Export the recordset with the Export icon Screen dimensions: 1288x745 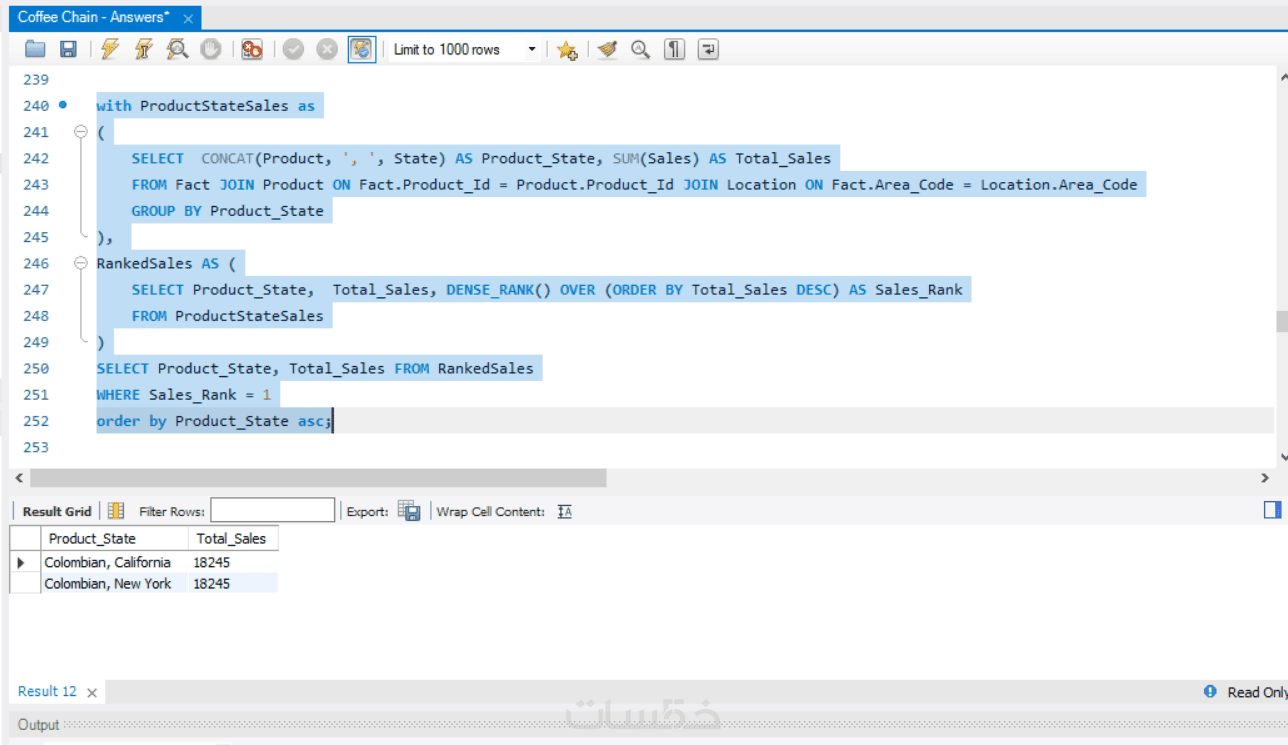click(409, 511)
